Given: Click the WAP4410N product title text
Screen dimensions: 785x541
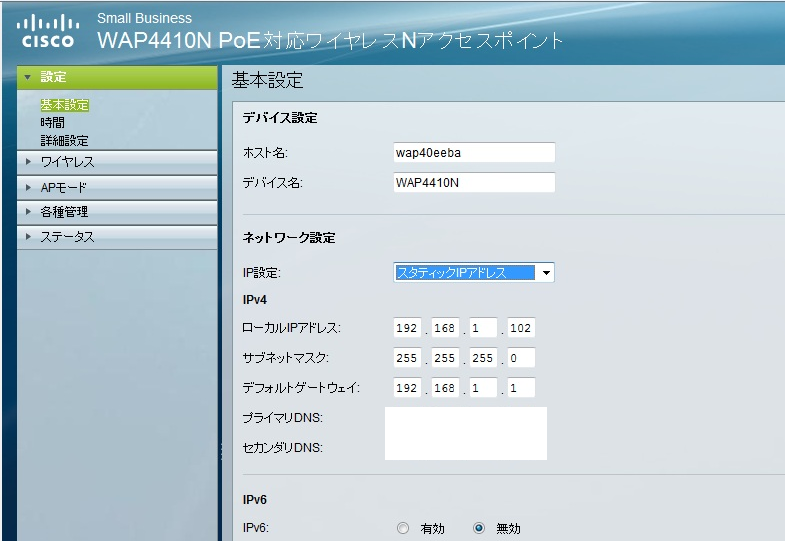Looking at the screenshot, I should click(330, 41).
